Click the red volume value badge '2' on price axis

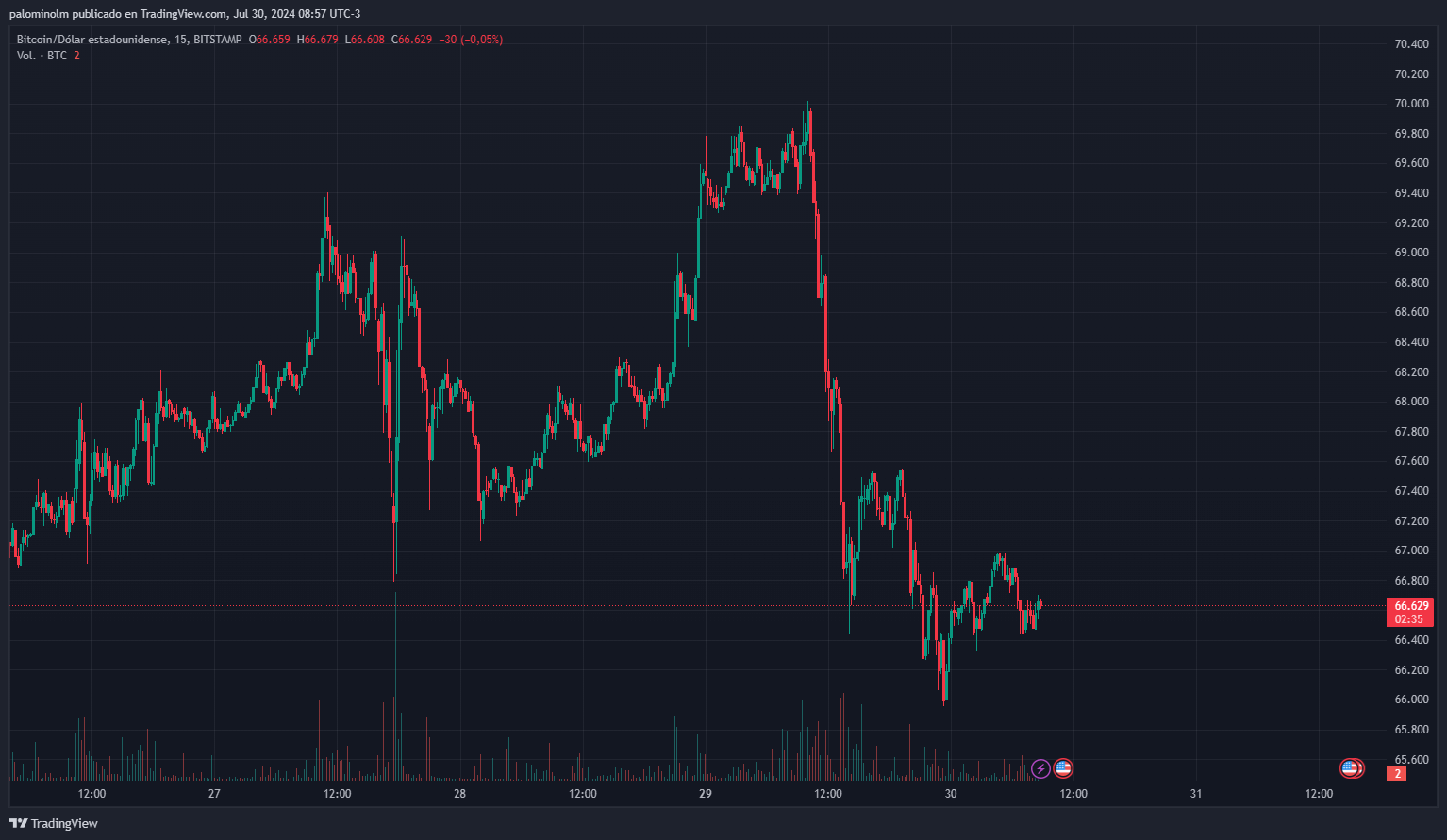click(x=1398, y=773)
